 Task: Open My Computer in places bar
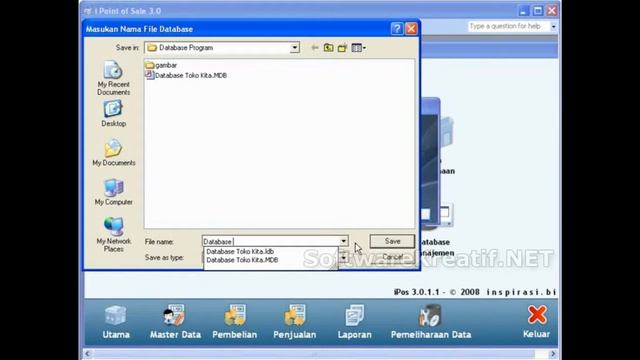pos(113,192)
